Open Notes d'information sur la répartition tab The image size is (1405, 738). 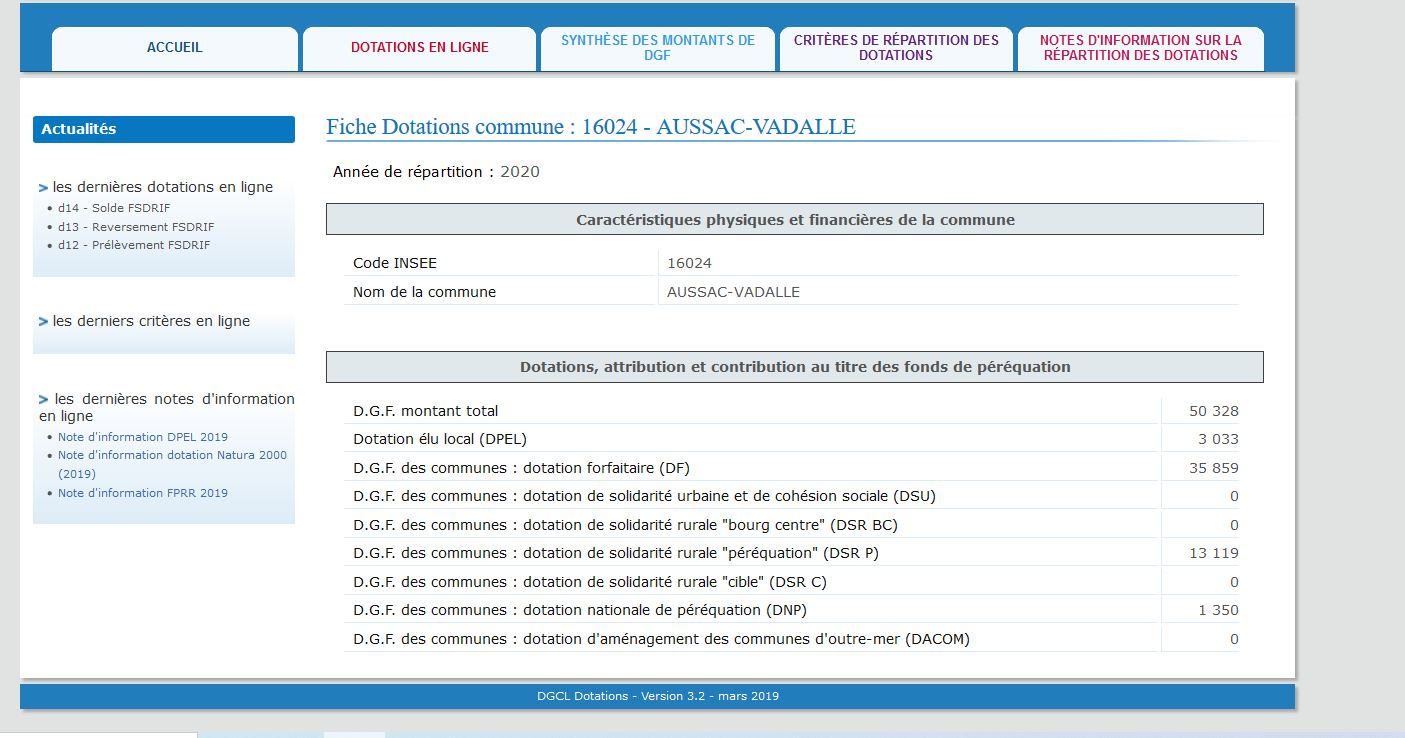coord(1140,48)
